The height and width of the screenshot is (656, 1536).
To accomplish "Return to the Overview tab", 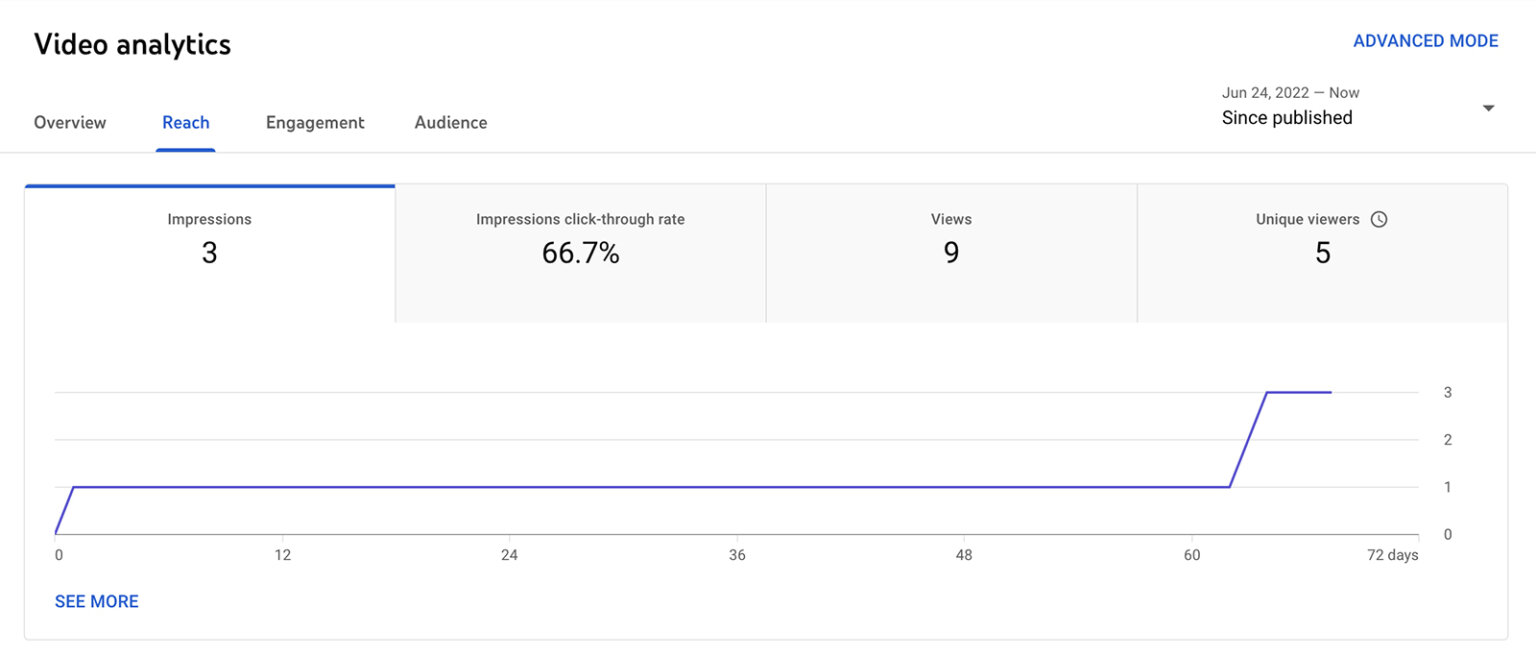I will [x=69, y=122].
